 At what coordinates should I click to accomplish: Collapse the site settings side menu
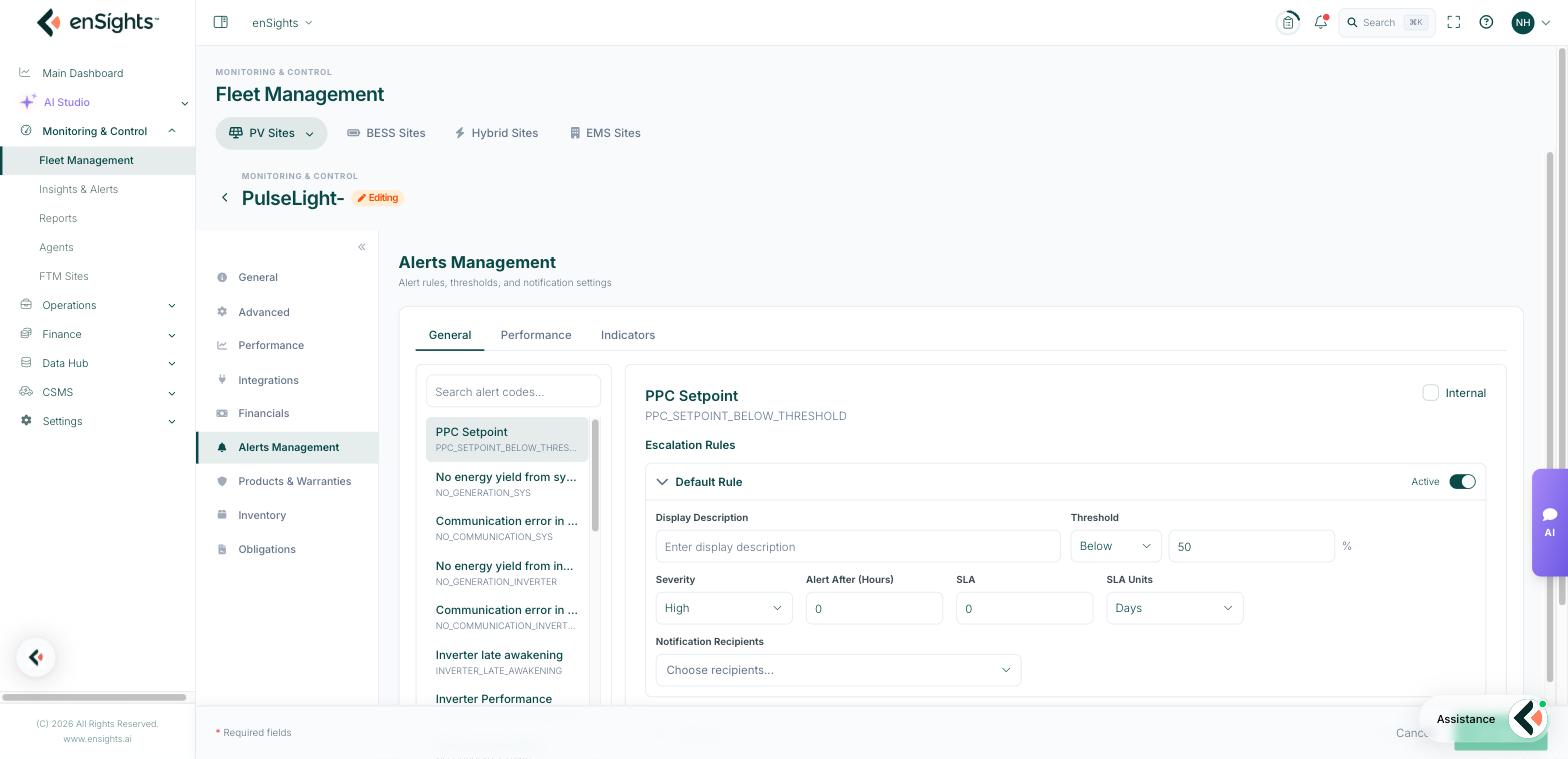(x=362, y=247)
